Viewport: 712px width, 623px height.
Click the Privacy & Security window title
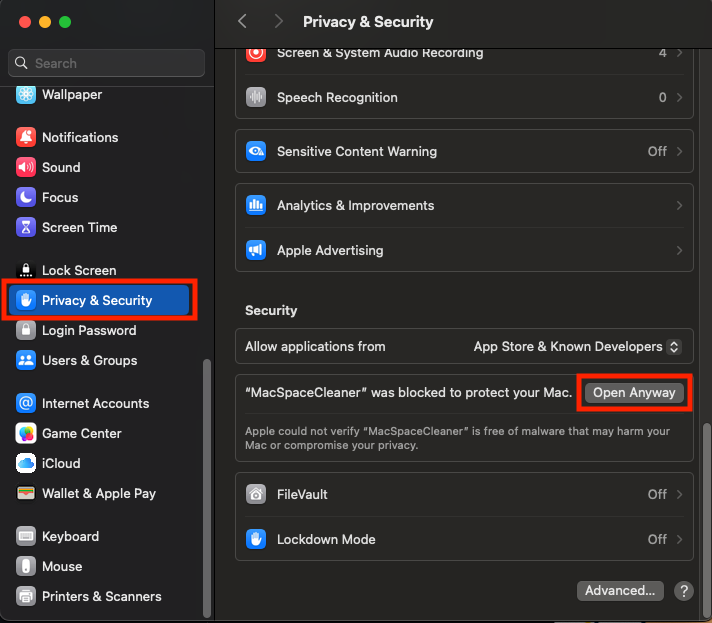(368, 21)
